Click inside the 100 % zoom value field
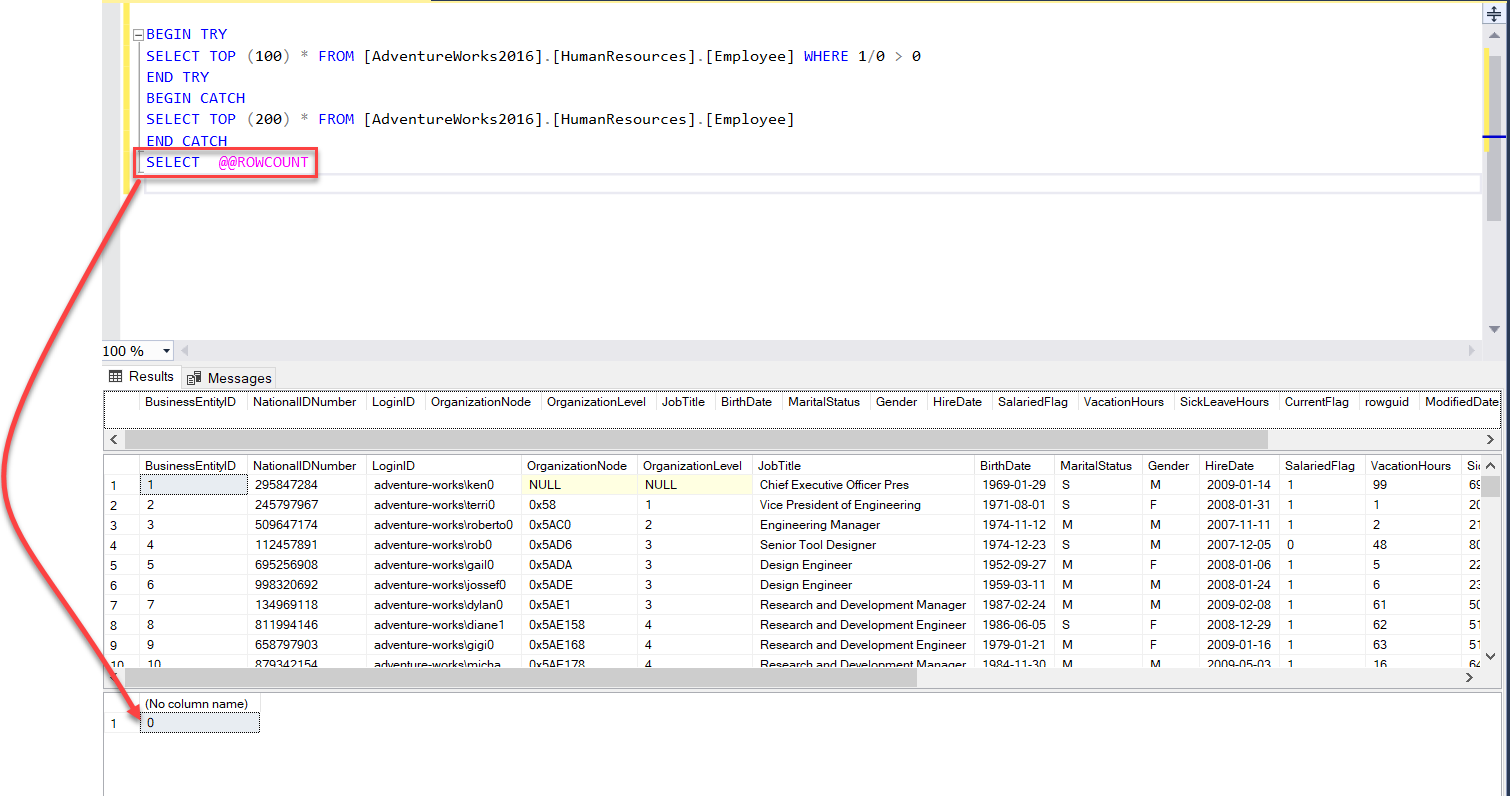The image size is (1510, 796). [128, 350]
